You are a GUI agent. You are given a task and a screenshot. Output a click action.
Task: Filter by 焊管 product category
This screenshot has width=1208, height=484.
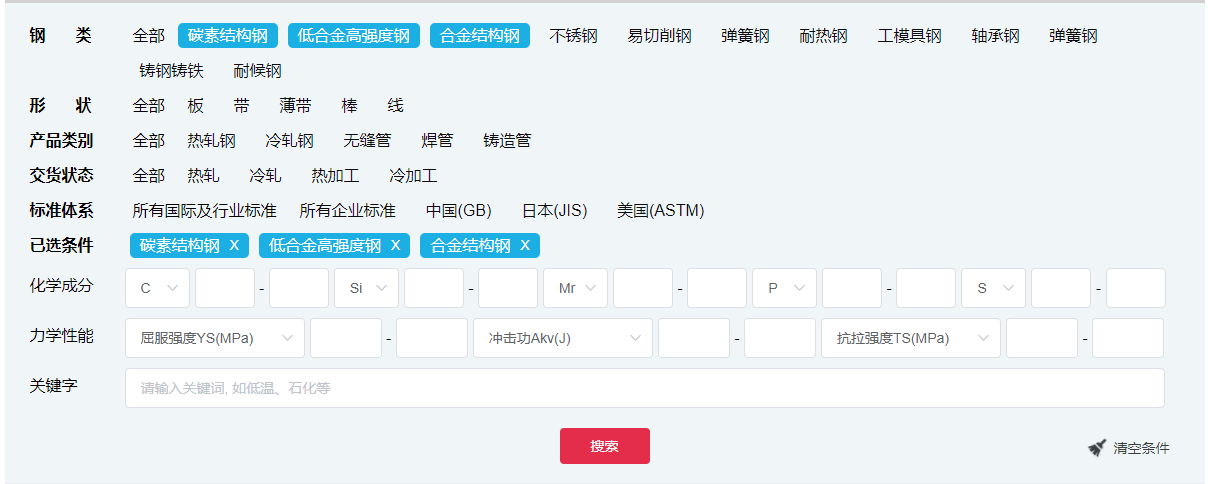click(x=438, y=141)
